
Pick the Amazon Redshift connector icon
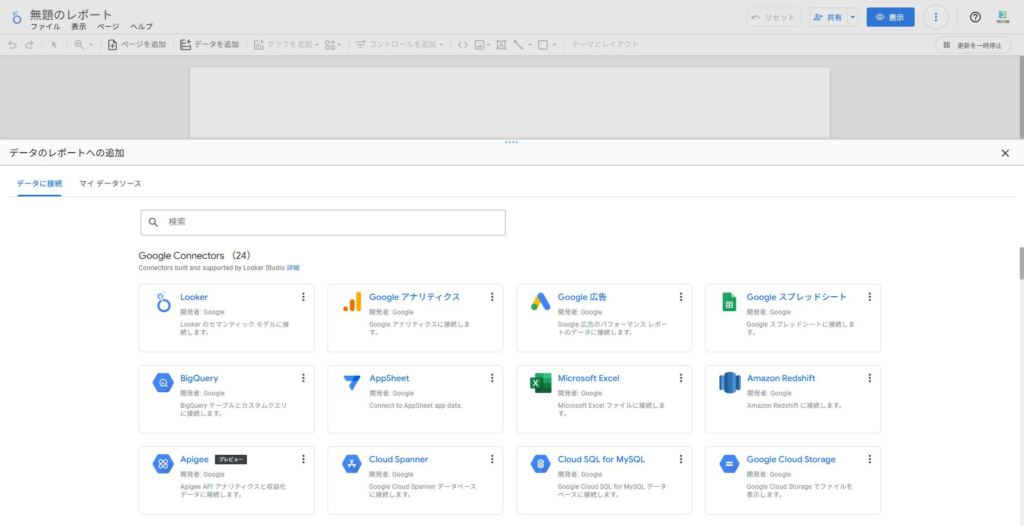(x=729, y=383)
